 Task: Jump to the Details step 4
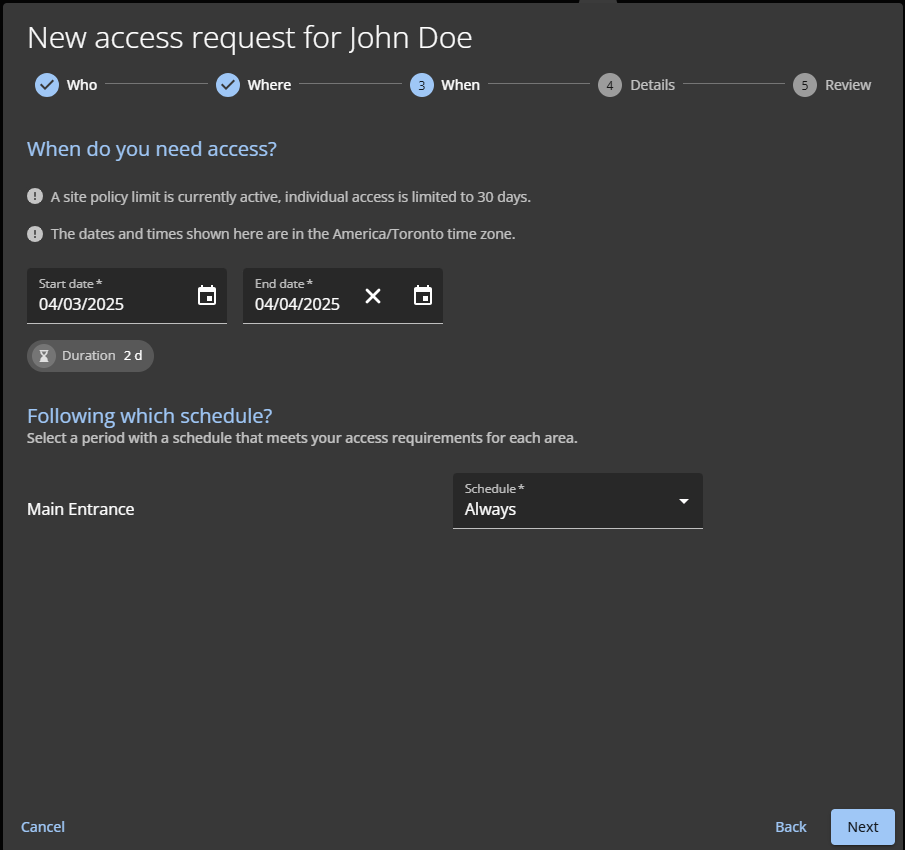[x=637, y=85]
